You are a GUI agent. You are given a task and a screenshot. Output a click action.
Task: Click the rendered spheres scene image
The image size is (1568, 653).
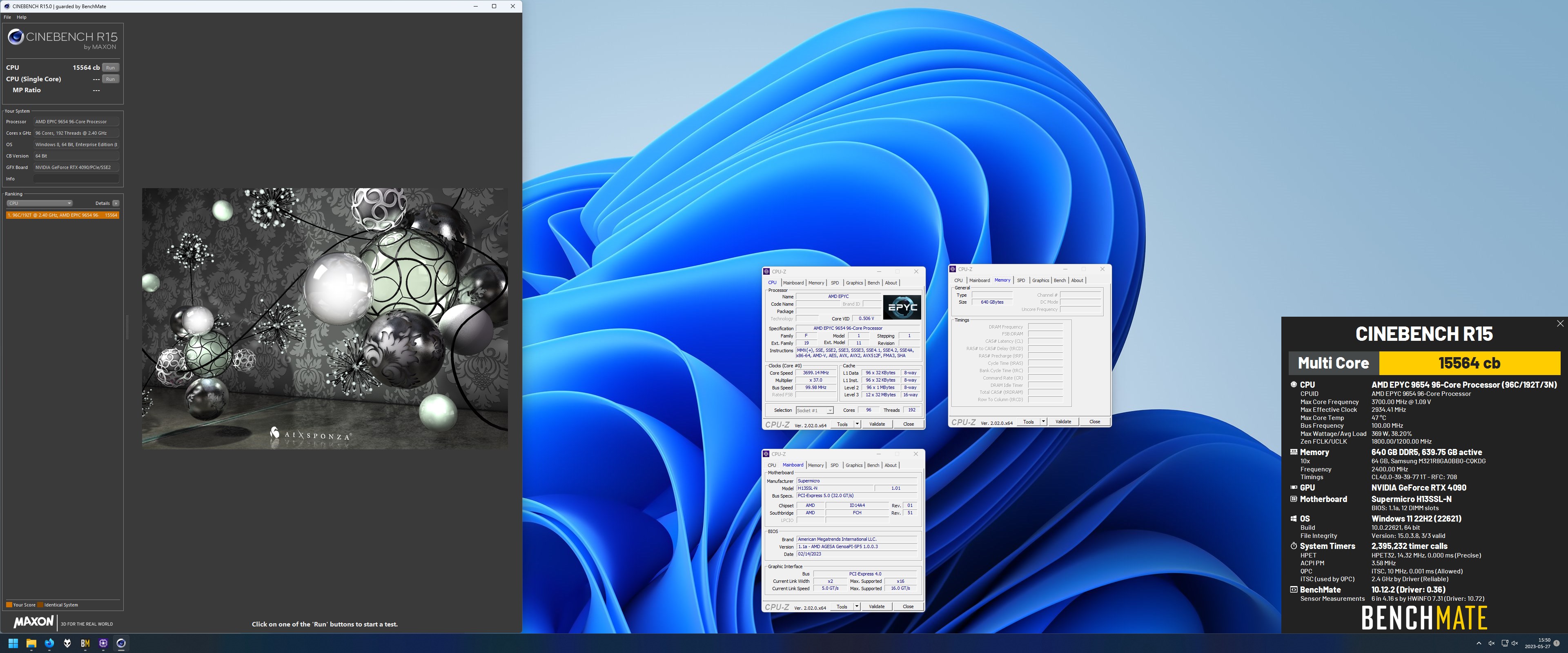325,318
